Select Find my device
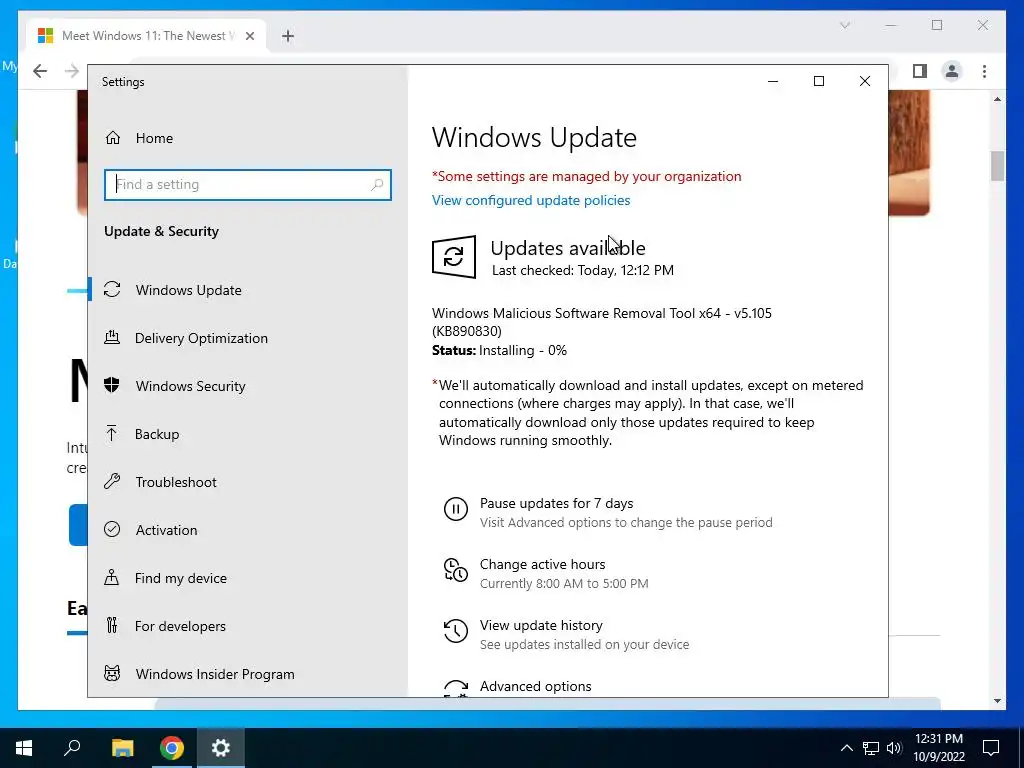Screen dimensions: 1024x768 (180, 578)
